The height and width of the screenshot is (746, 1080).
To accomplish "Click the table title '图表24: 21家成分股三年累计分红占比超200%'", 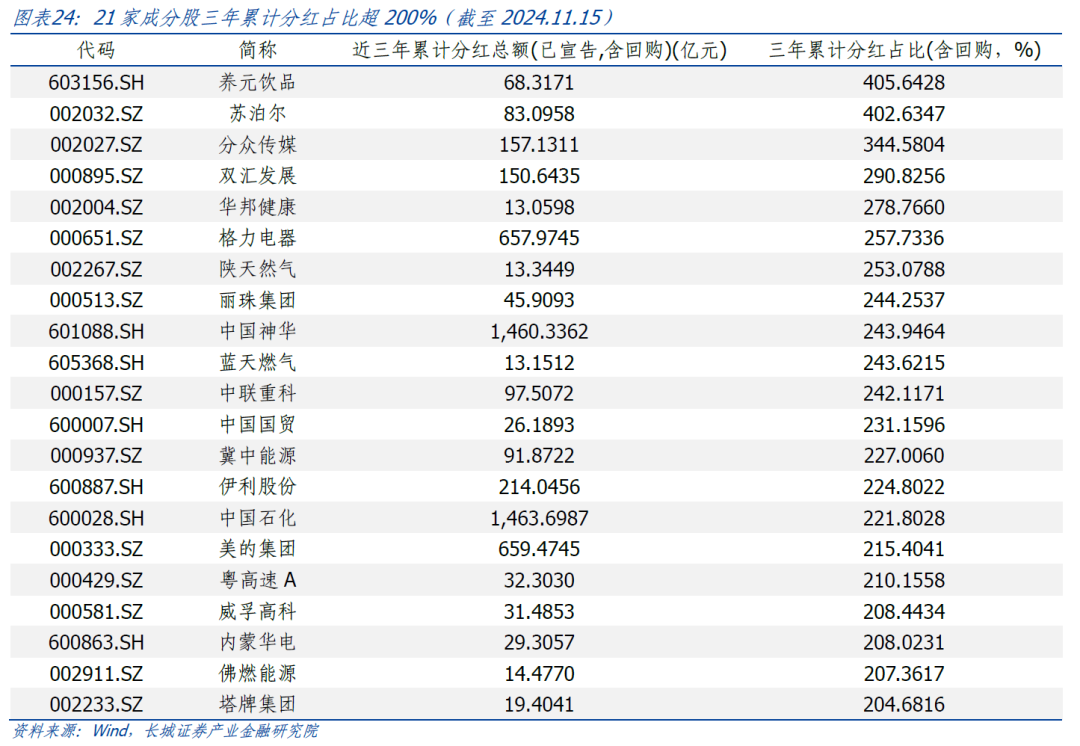I will click(x=314, y=17).
